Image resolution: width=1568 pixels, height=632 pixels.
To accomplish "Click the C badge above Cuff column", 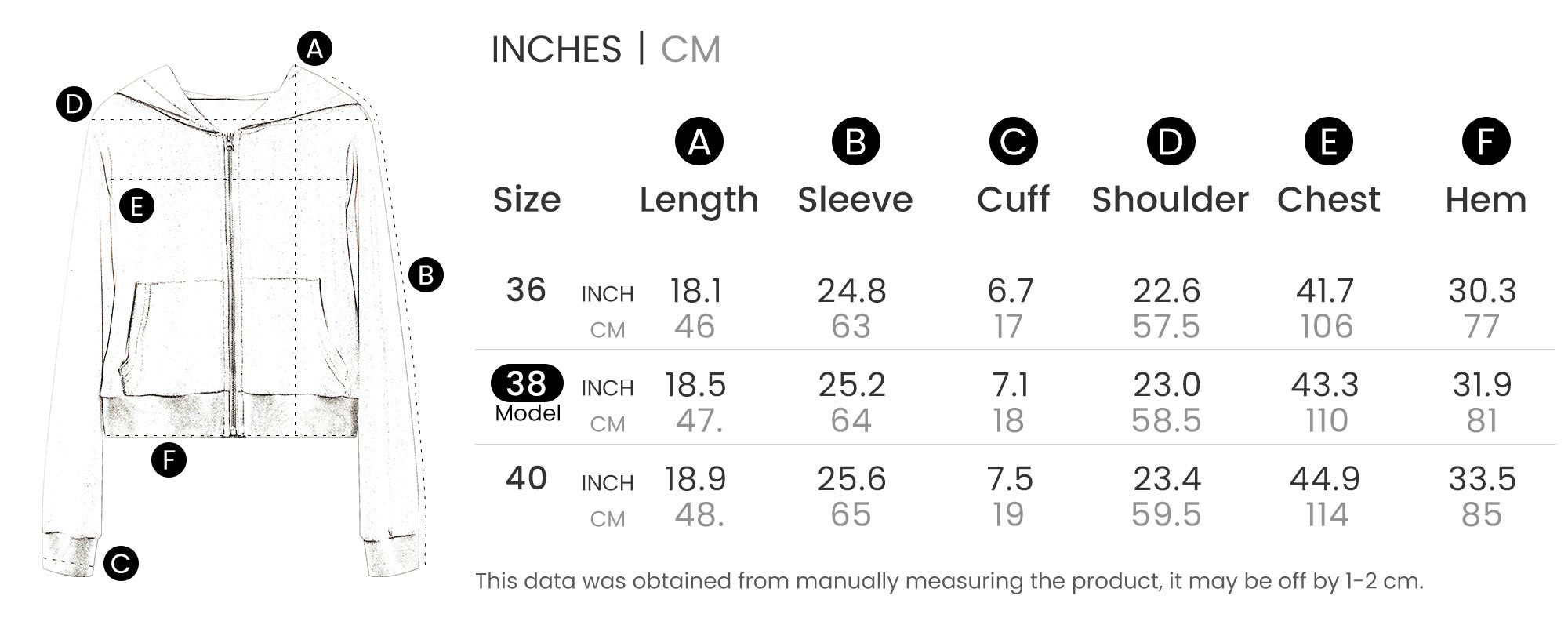I will click(x=1013, y=142).
